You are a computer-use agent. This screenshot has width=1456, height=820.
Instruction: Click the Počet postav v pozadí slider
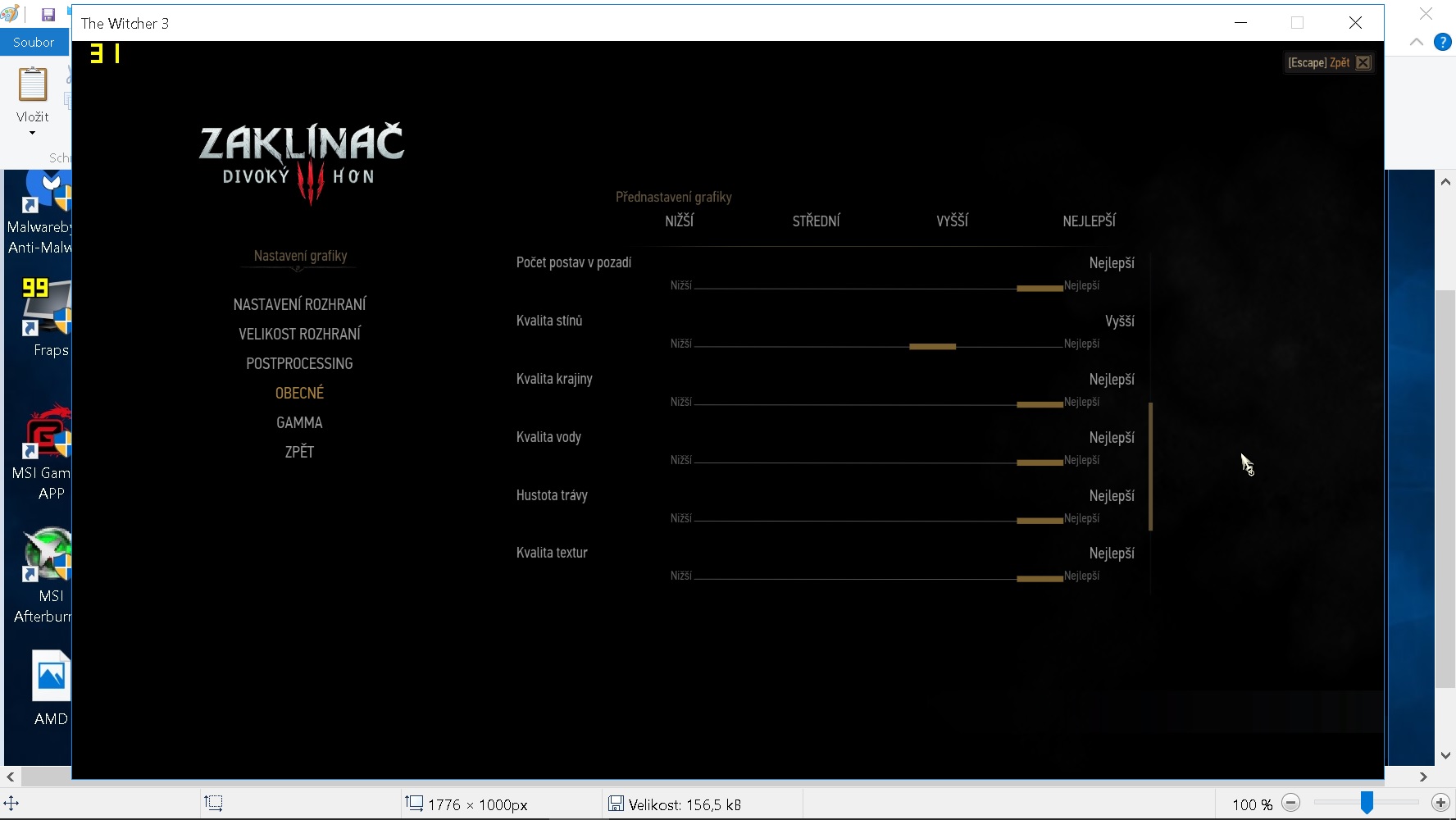click(879, 289)
